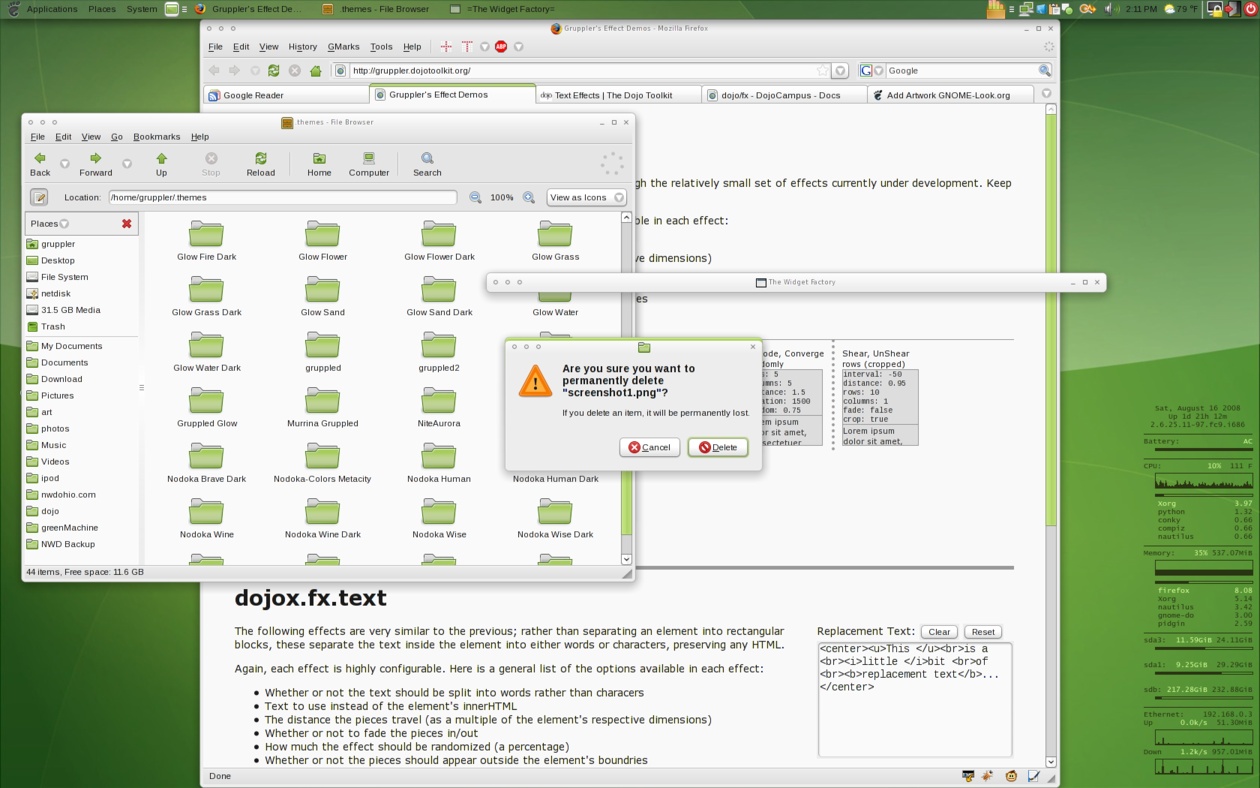1260x788 pixels.
Task: Open Firefox History menu
Action: [x=302, y=47]
